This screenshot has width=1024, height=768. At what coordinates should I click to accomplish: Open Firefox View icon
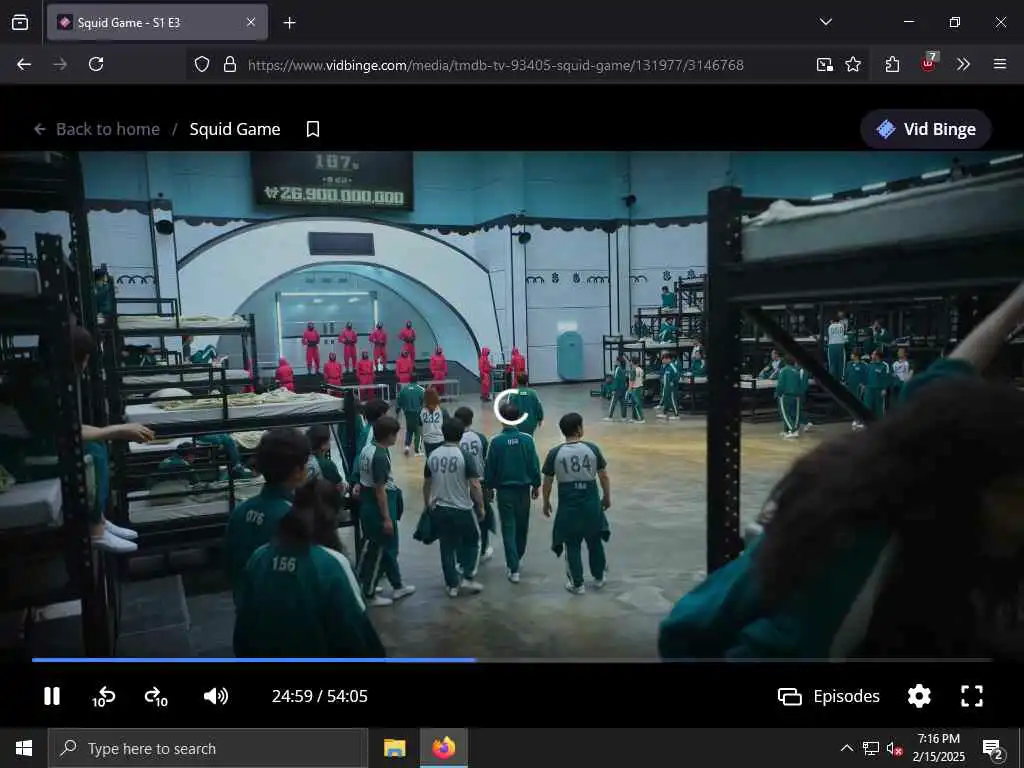click(x=20, y=22)
